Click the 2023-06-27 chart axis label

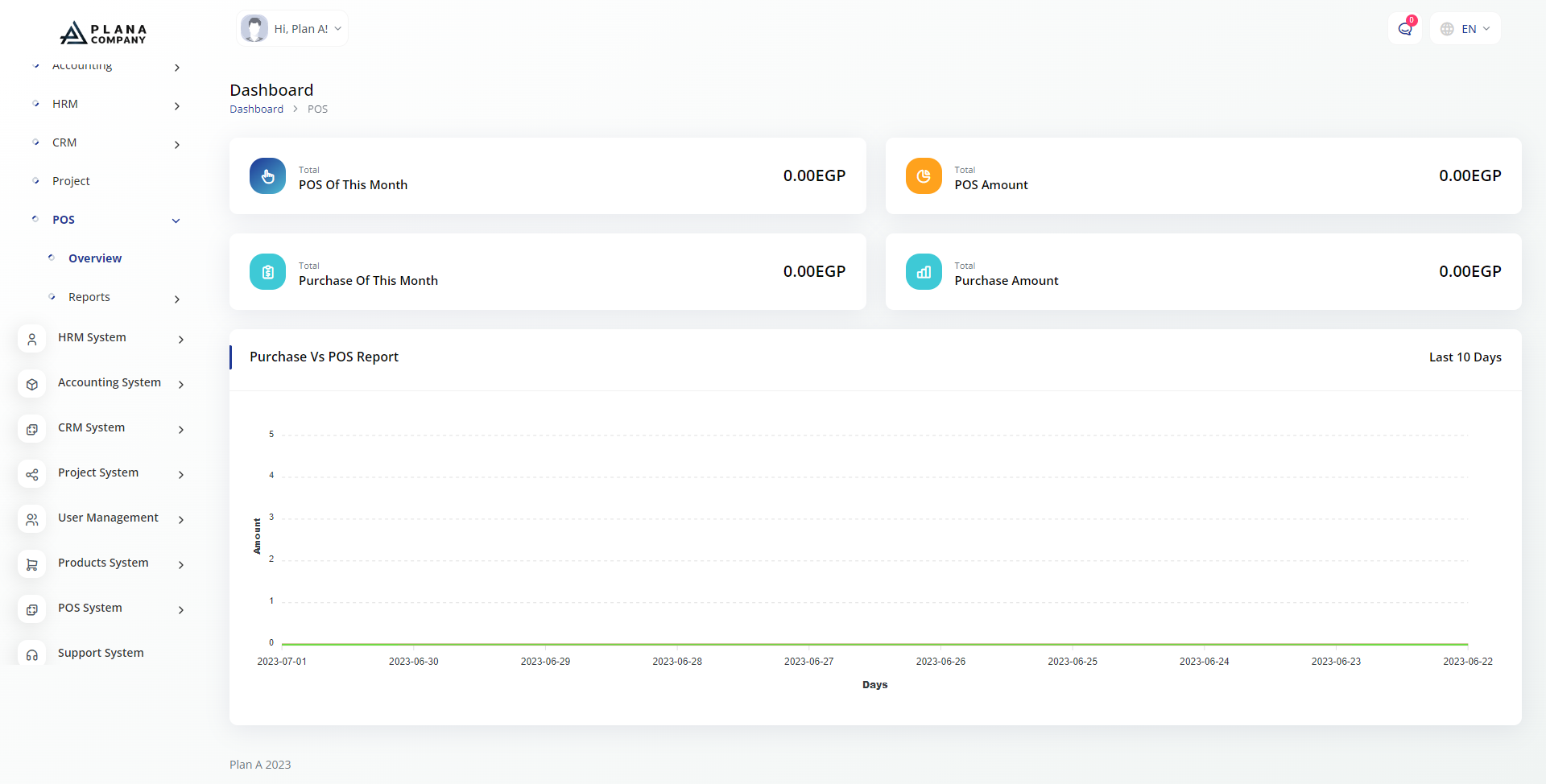tap(808, 662)
